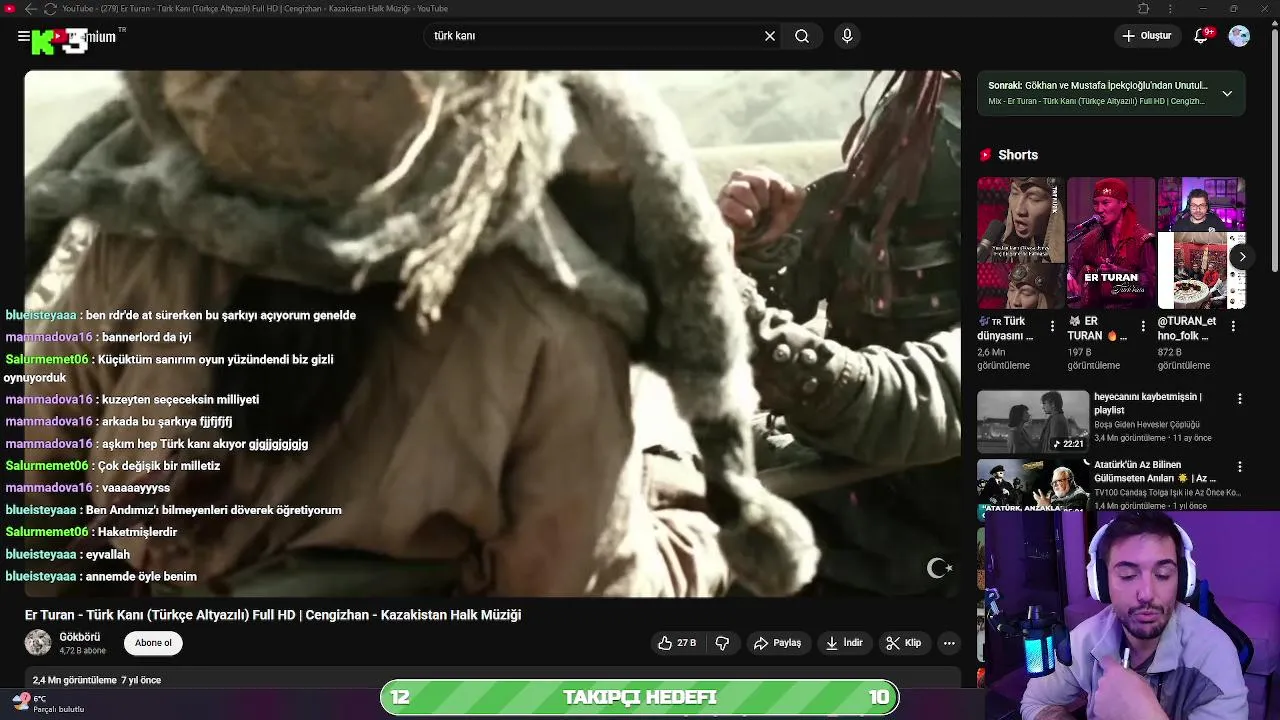Click 'Atatürk'ün Az Bilinen Gülümseten Anları' title
Image resolution: width=1280 pixels, height=720 pixels.
click(x=1155, y=471)
